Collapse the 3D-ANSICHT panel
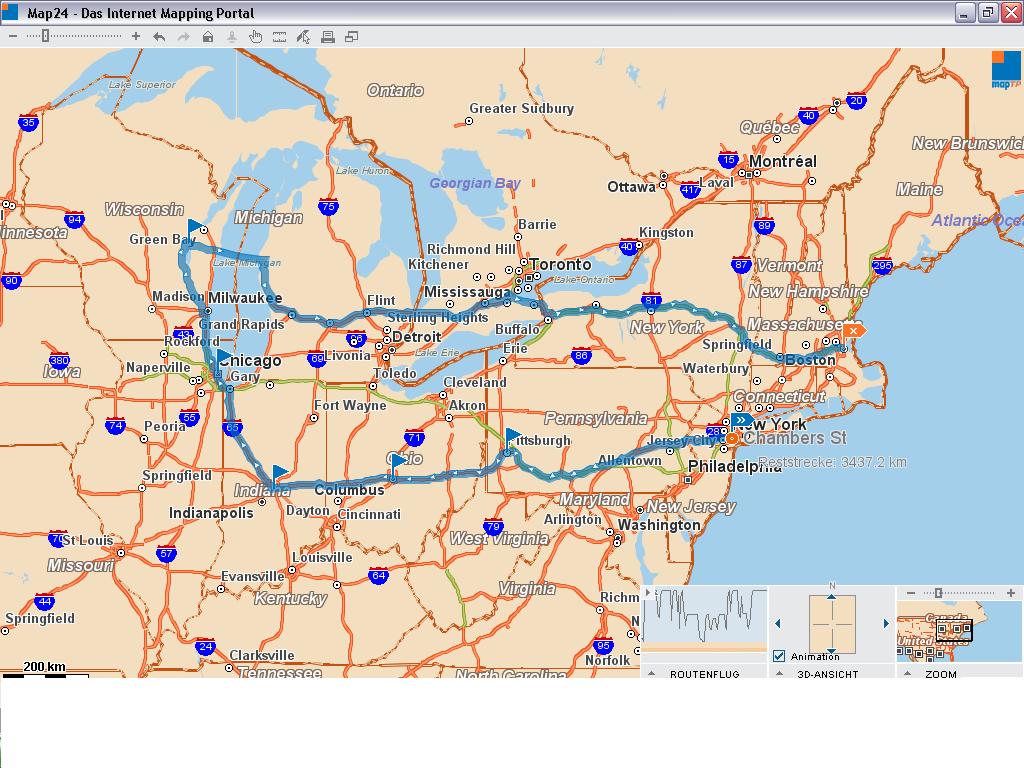The image size is (1024, 768). [780, 674]
